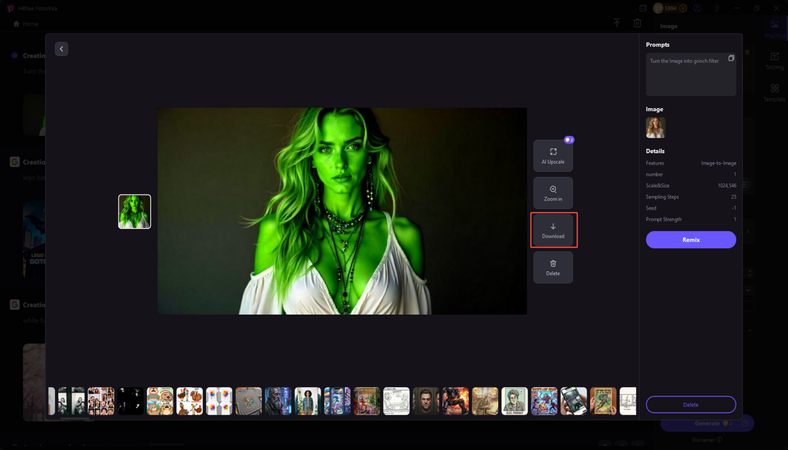788x450 pixels.
Task: Open the blue phone cases thumbnail
Action: [337, 401]
